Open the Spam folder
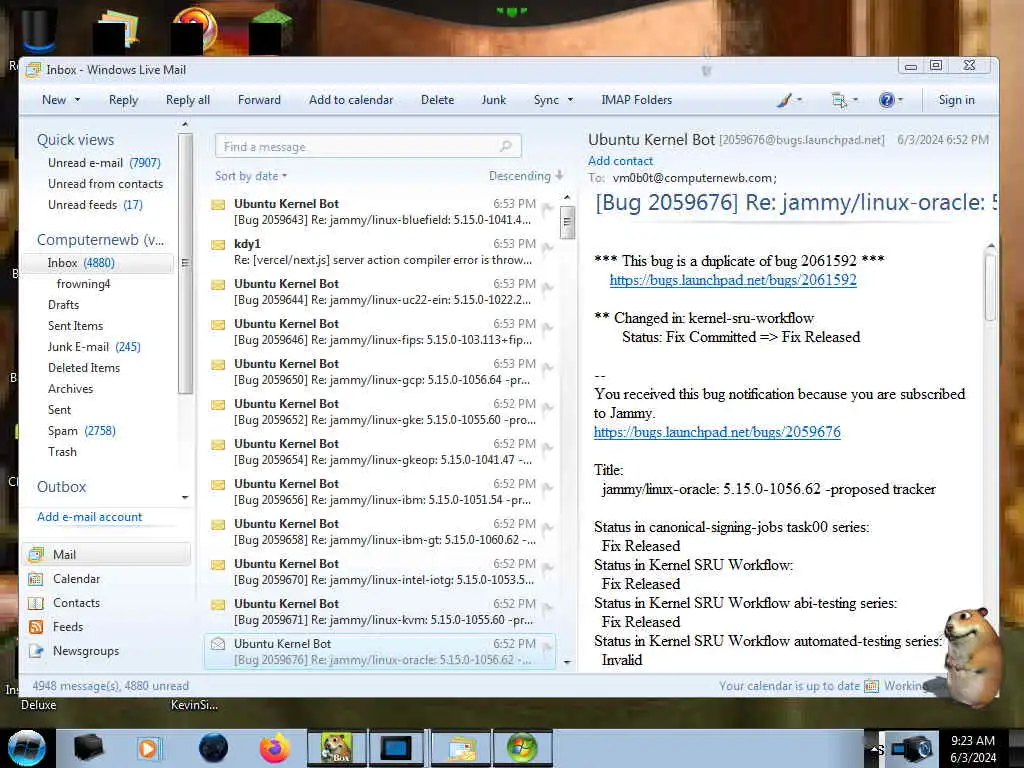 (x=82, y=431)
